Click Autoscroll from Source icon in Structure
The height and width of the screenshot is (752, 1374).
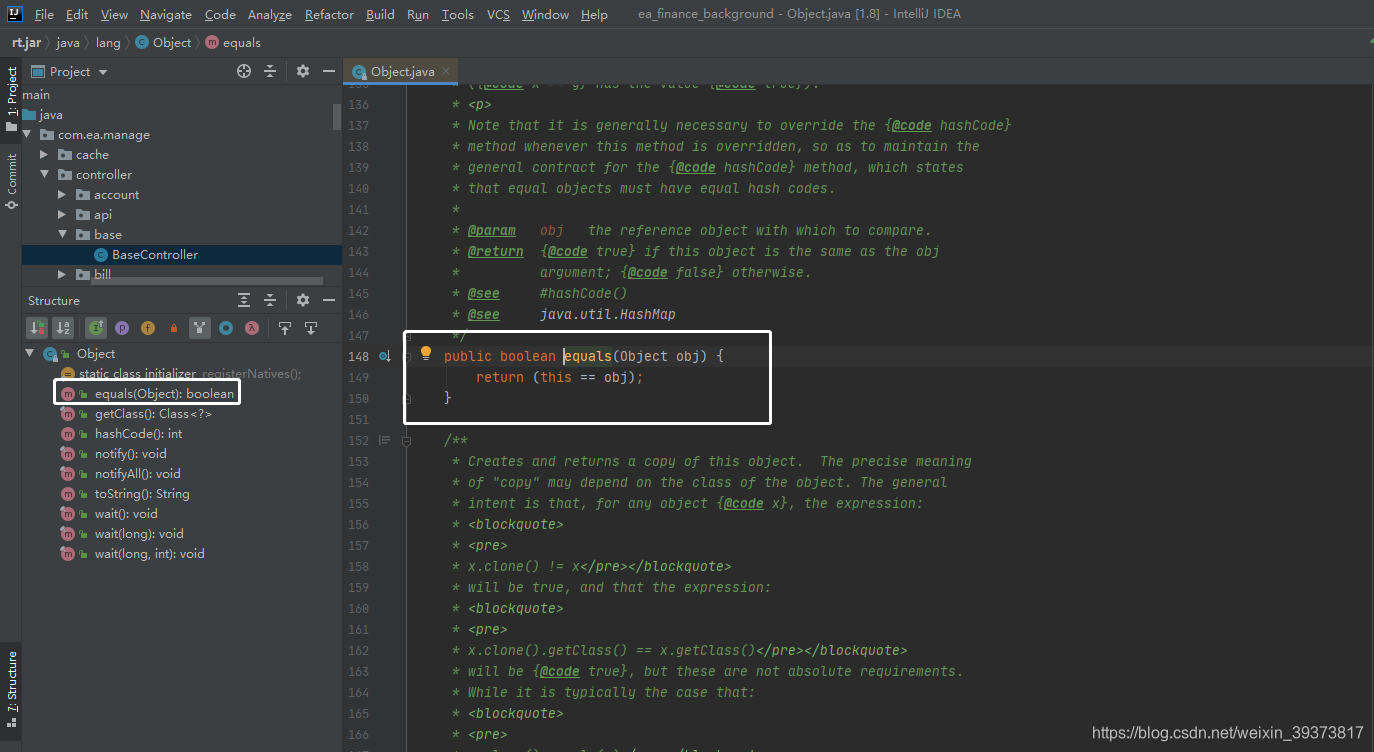pos(311,327)
